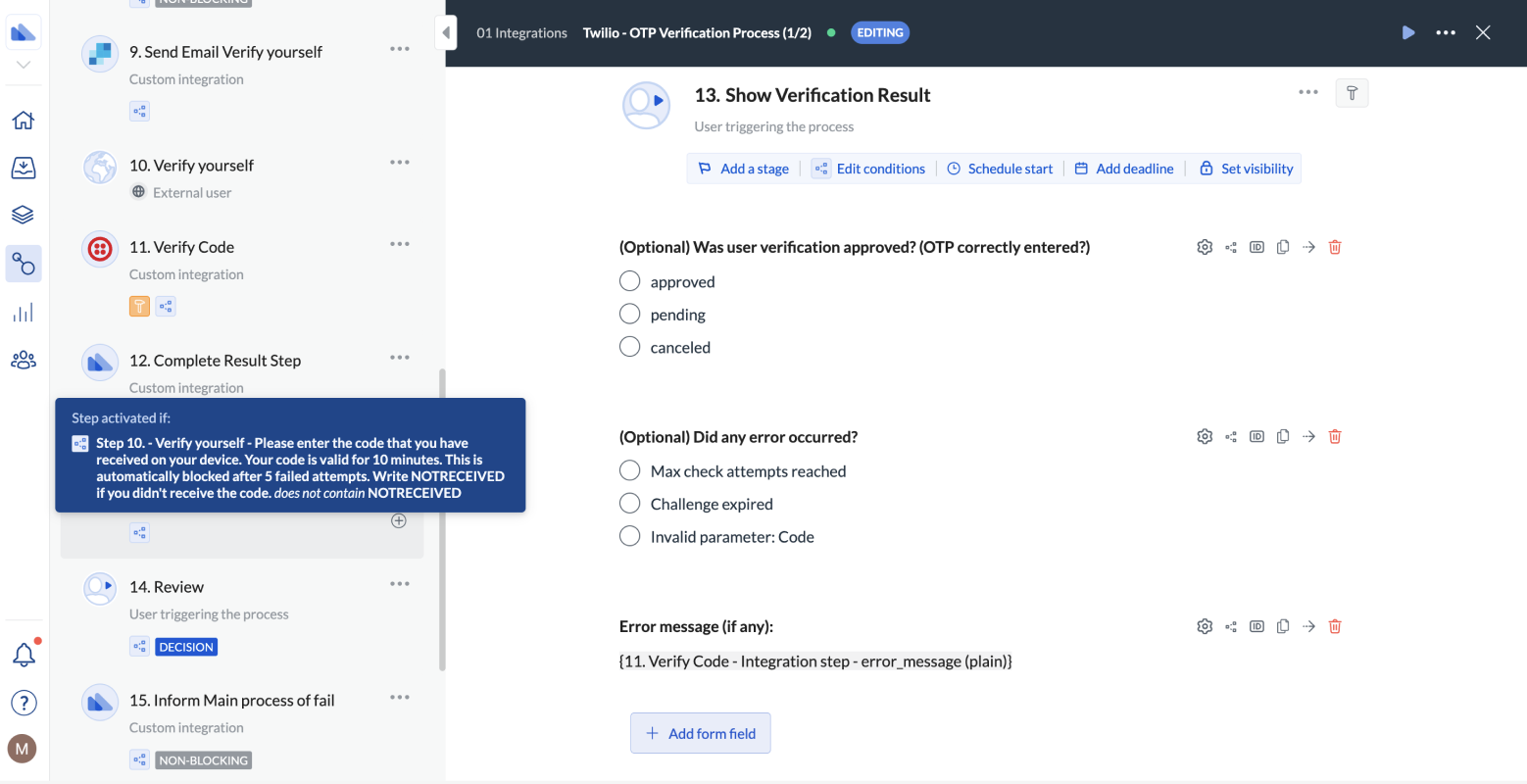Choose 'Max check attempts reached' option

[629, 471]
